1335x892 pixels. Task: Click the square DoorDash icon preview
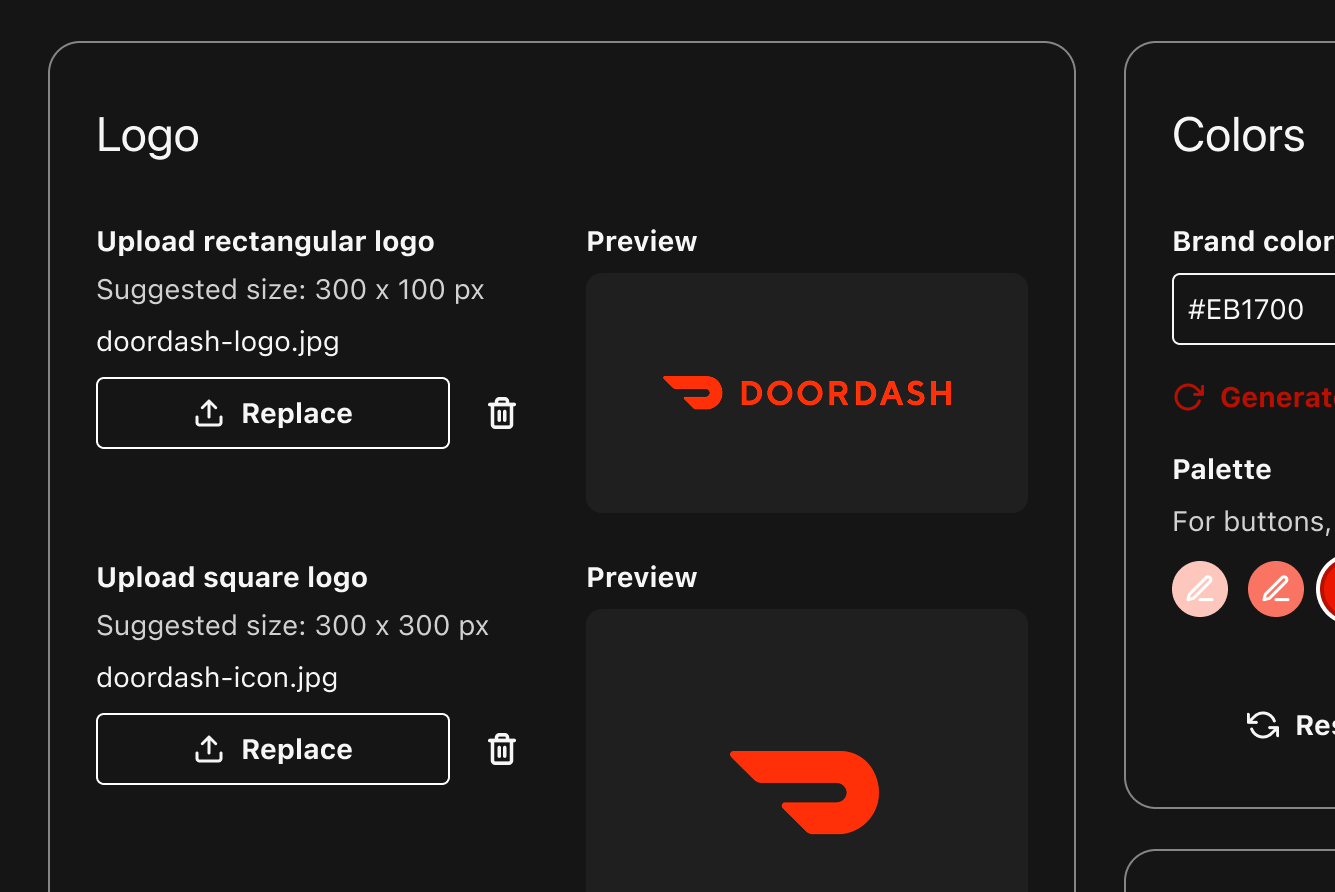(807, 751)
